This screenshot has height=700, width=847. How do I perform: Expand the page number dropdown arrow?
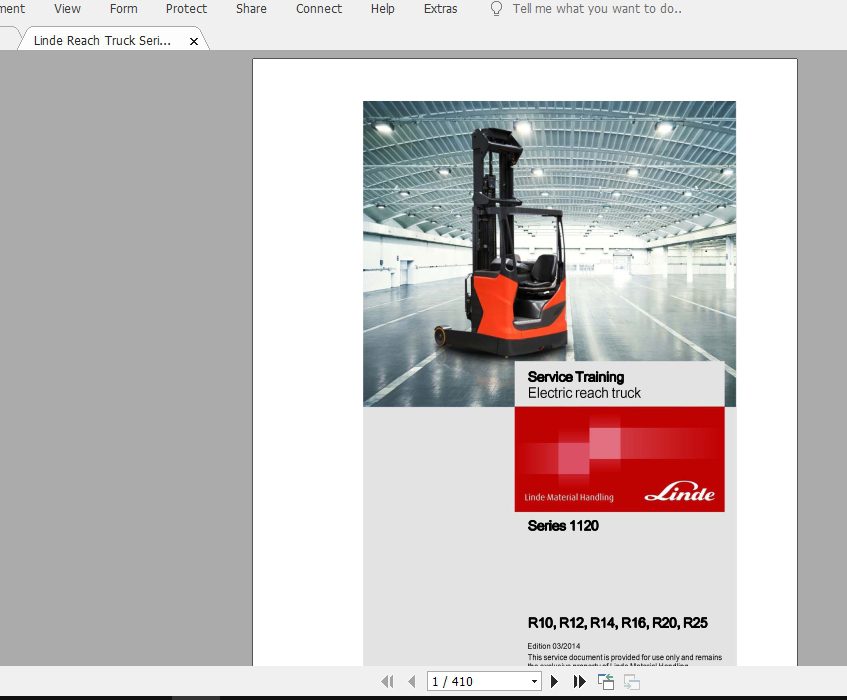(x=534, y=682)
